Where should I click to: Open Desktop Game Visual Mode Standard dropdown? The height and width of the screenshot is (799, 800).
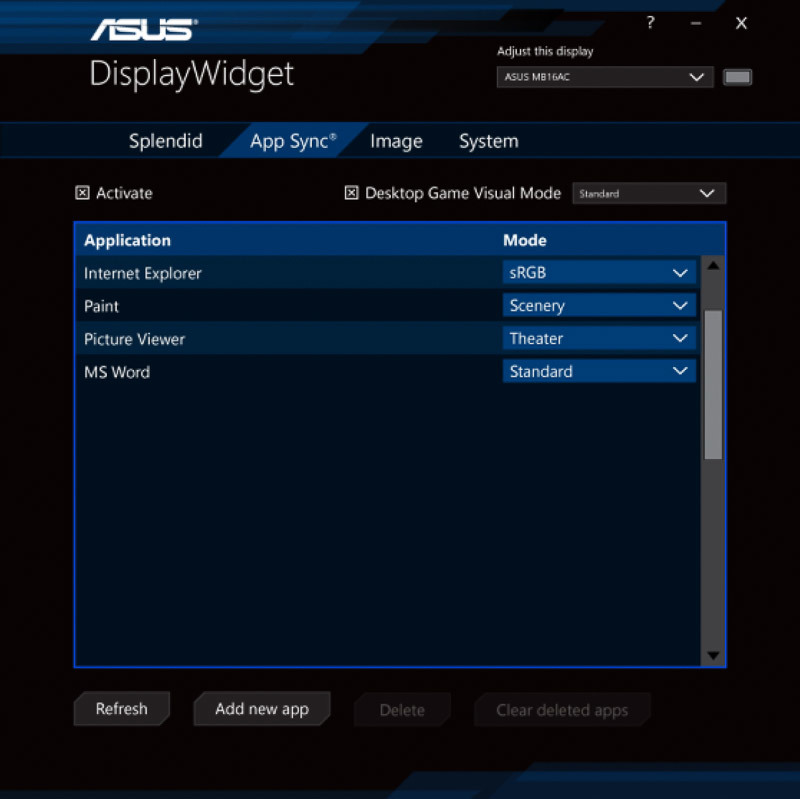pyautogui.click(x=649, y=193)
